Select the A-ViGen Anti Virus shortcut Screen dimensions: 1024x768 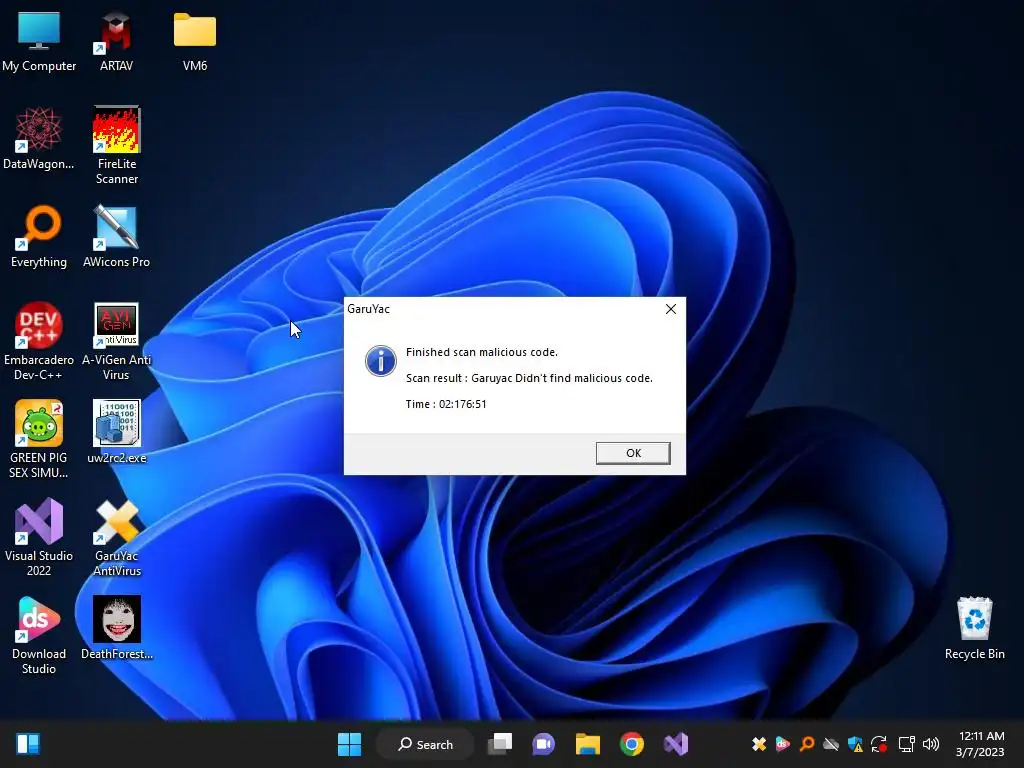point(116,341)
